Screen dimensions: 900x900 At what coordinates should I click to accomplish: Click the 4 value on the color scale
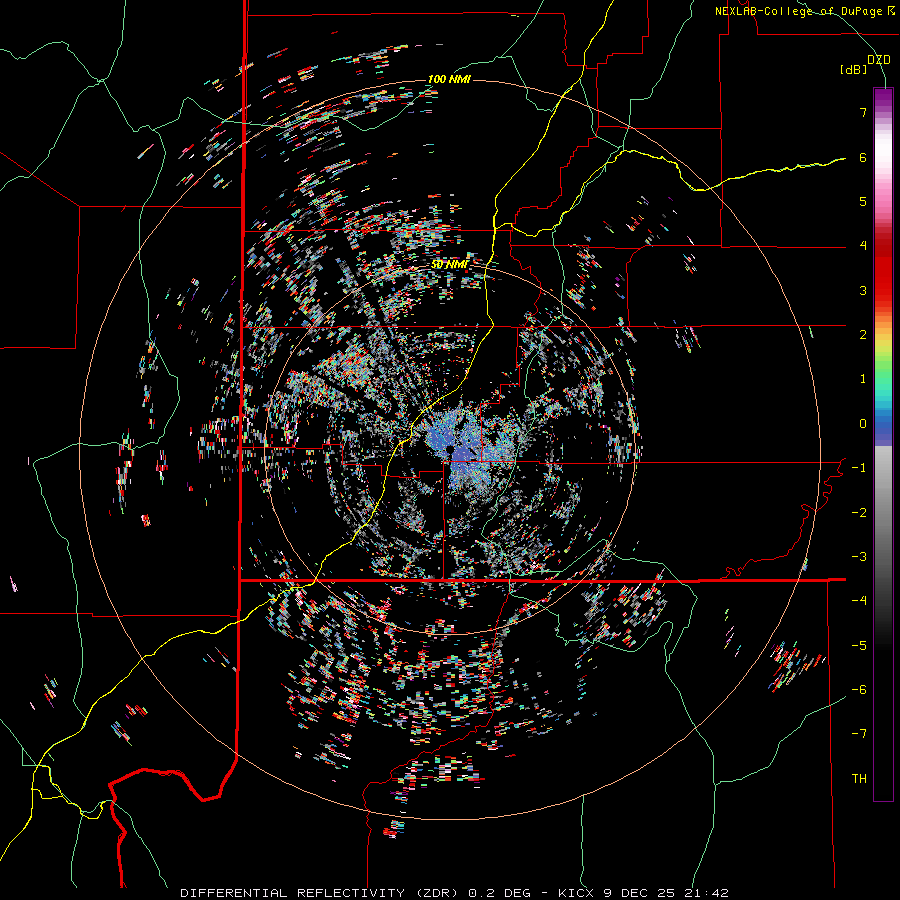(863, 246)
